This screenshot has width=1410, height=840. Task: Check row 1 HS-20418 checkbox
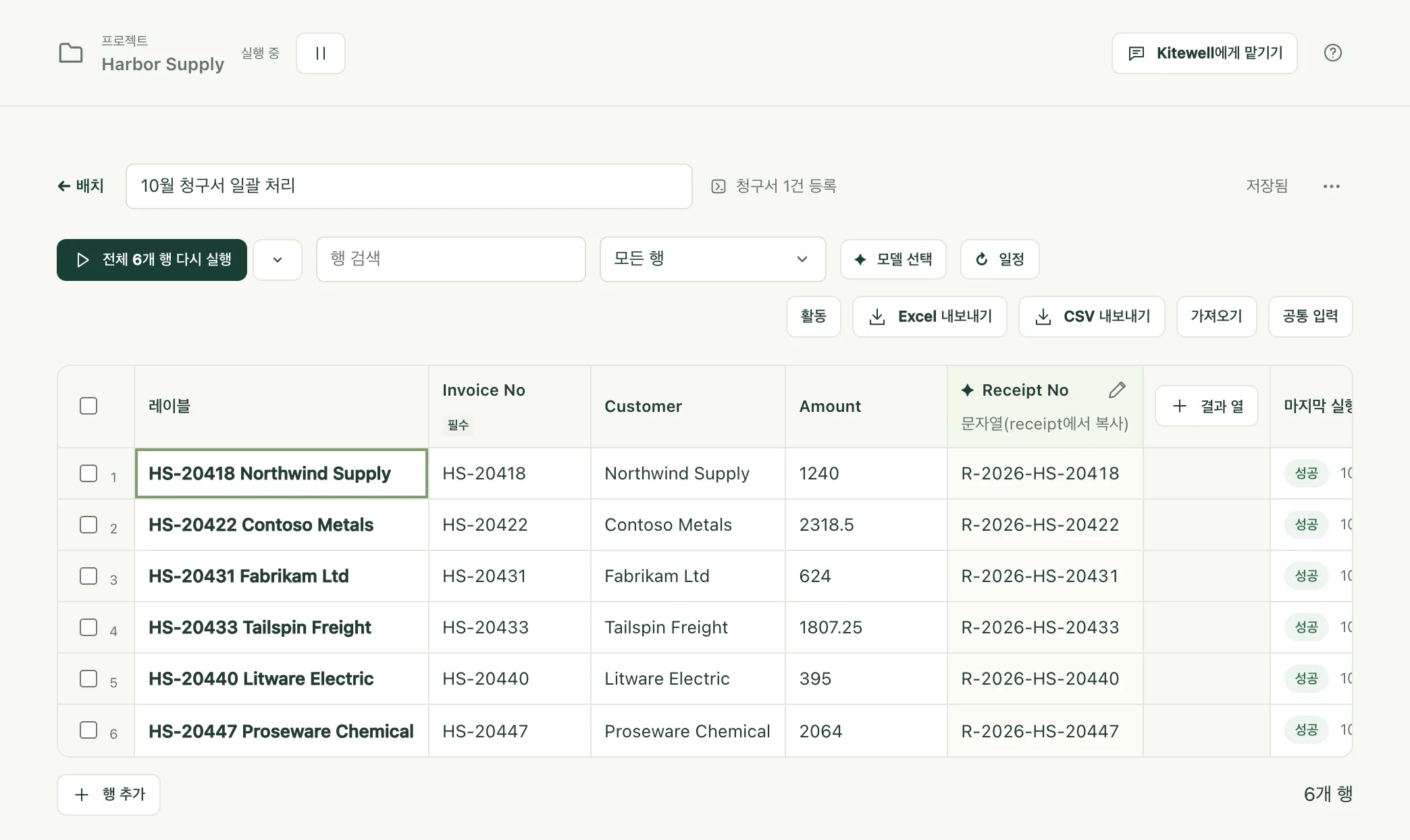88,473
